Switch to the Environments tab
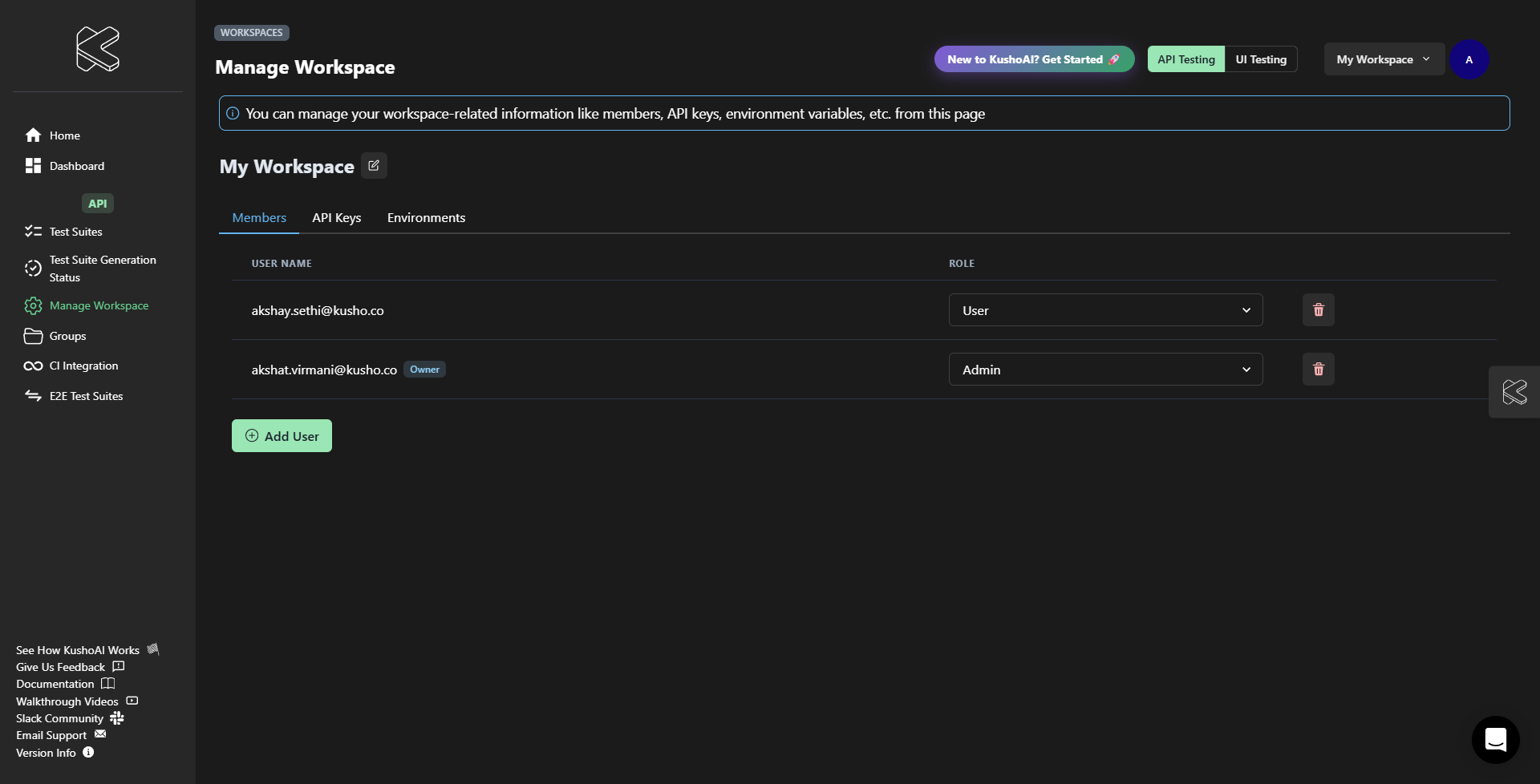This screenshot has height=784, width=1540. point(426,218)
